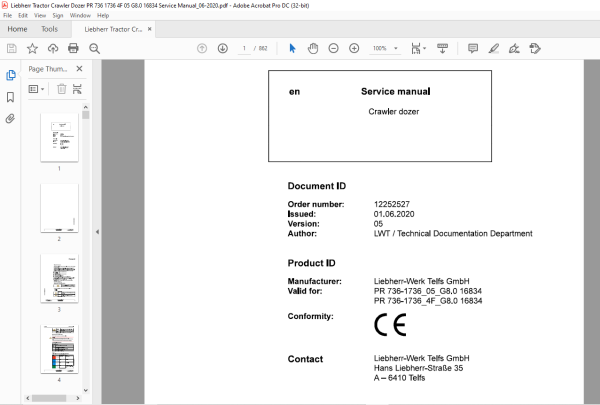Open the Sign document tool
The width and height of the screenshot is (600, 405).
[x=514, y=48]
